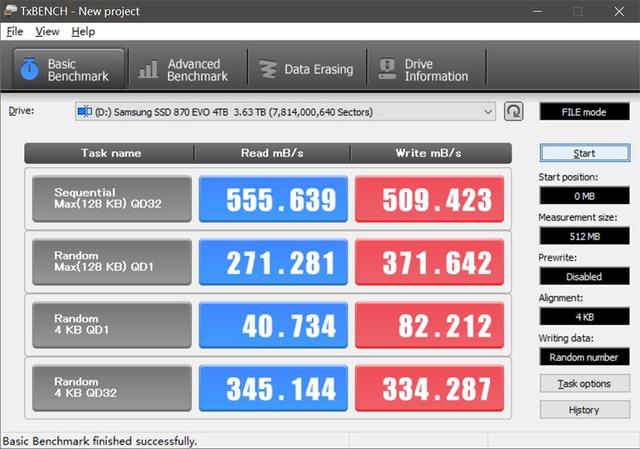Minimize the TxBENCH window

pos(538,11)
